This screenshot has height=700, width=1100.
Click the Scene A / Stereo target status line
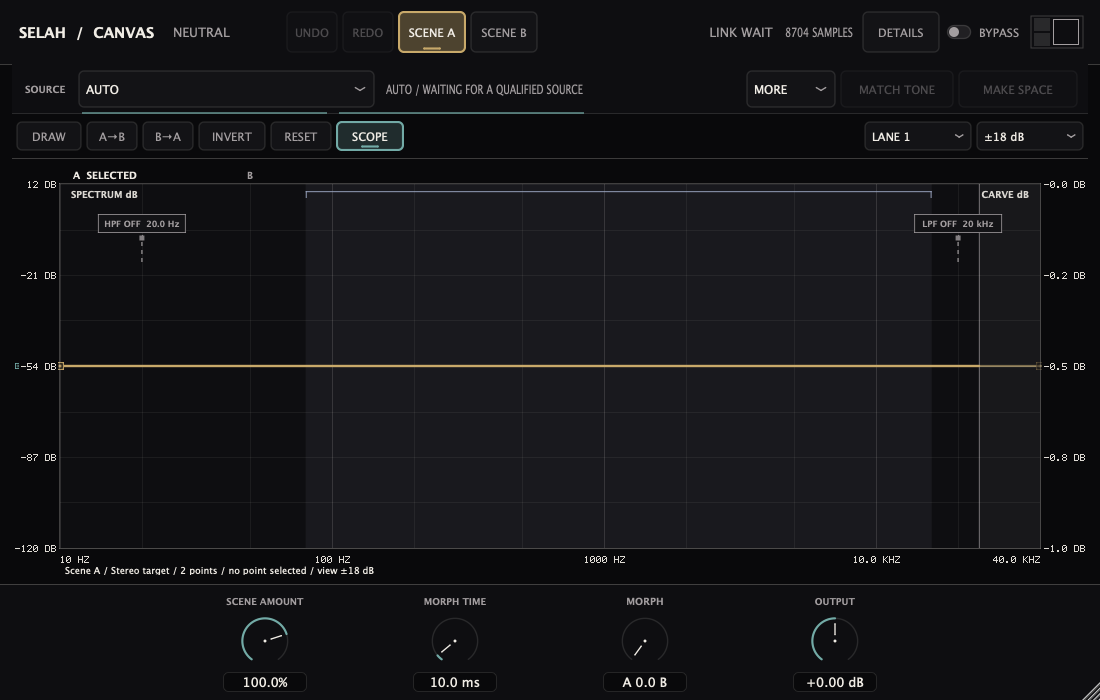click(219, 571)
